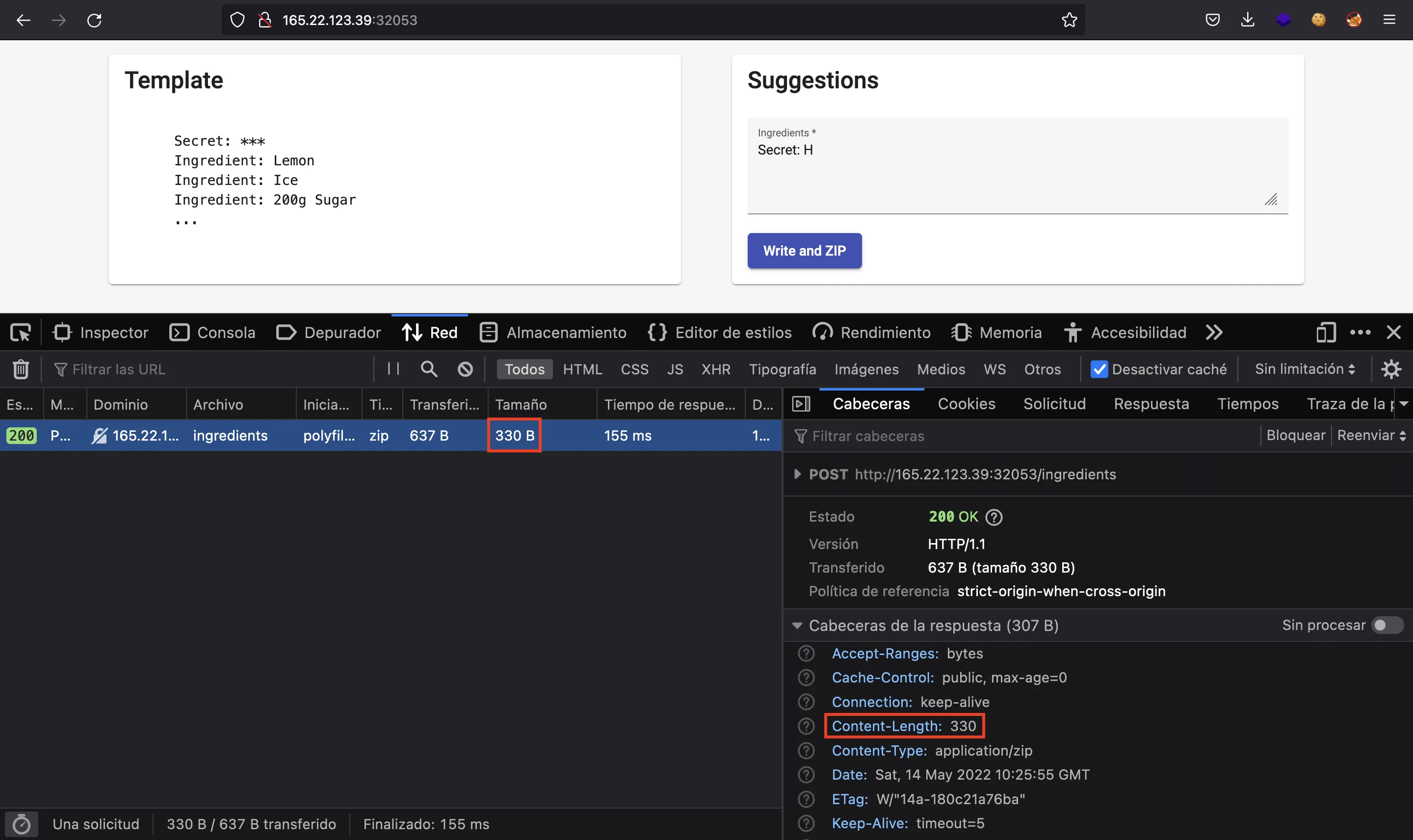This screenshot has height=840, width=1413.
Task: Show help for the Cache-Control header
Action: 806,678
